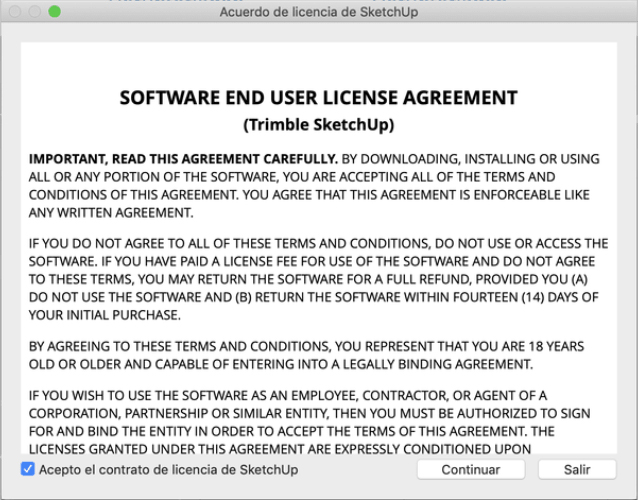Click the green zoom window button
This screenshot has height=500, width=638.
click(55, 12)
